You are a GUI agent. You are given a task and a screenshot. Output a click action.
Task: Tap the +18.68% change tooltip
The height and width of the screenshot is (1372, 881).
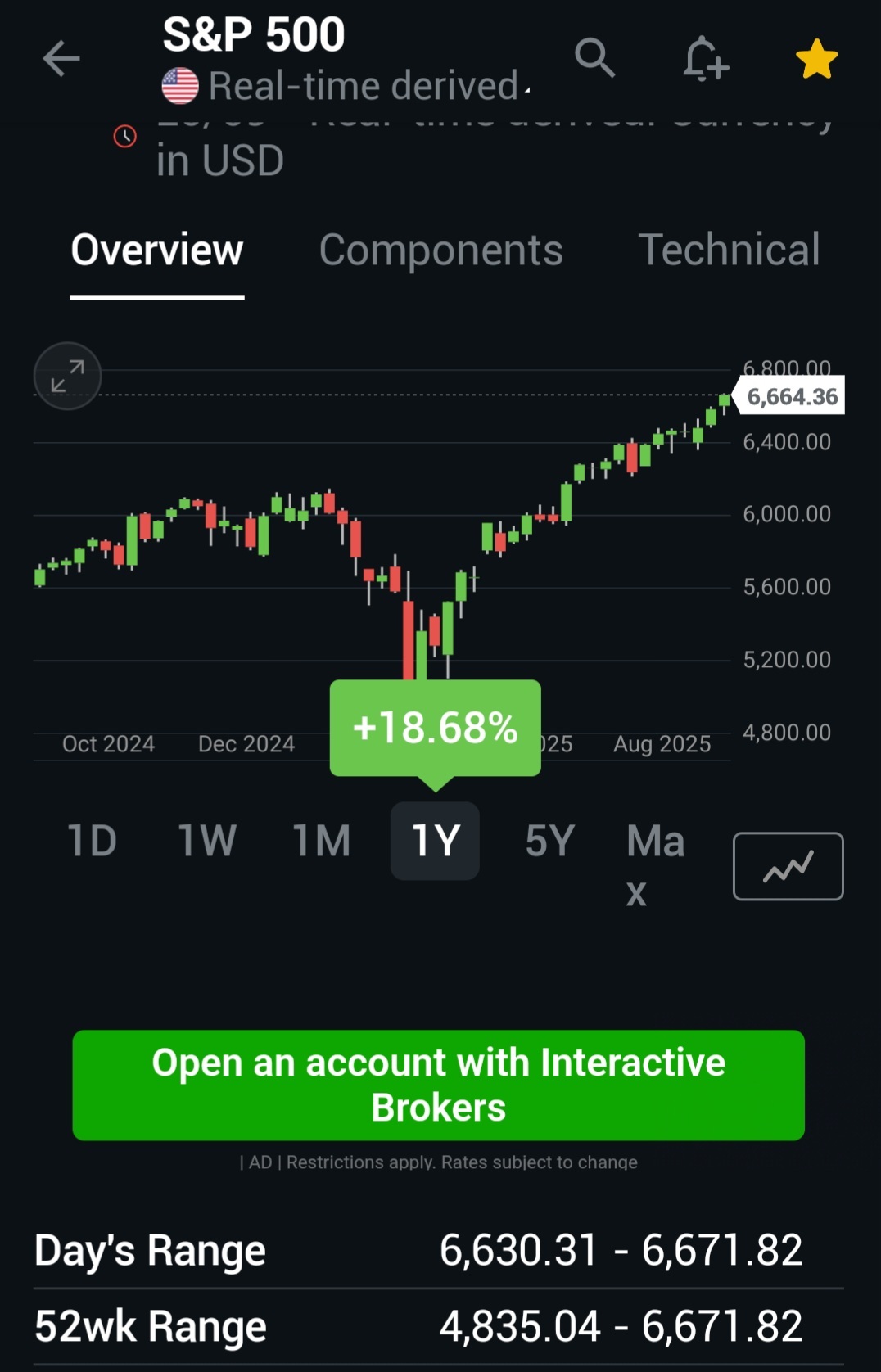point(435,727)
